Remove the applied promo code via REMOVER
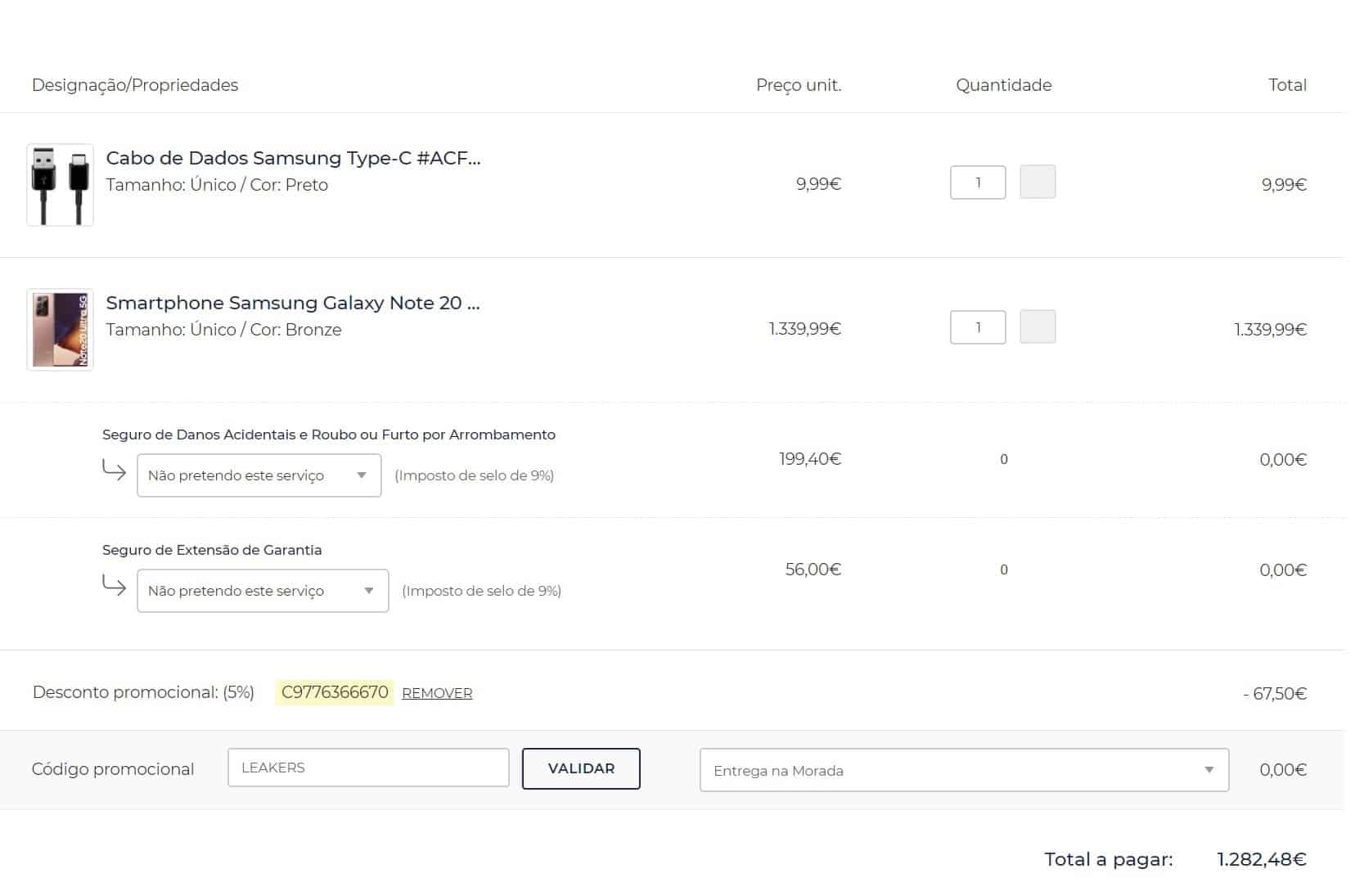 (x=437, y=693)
